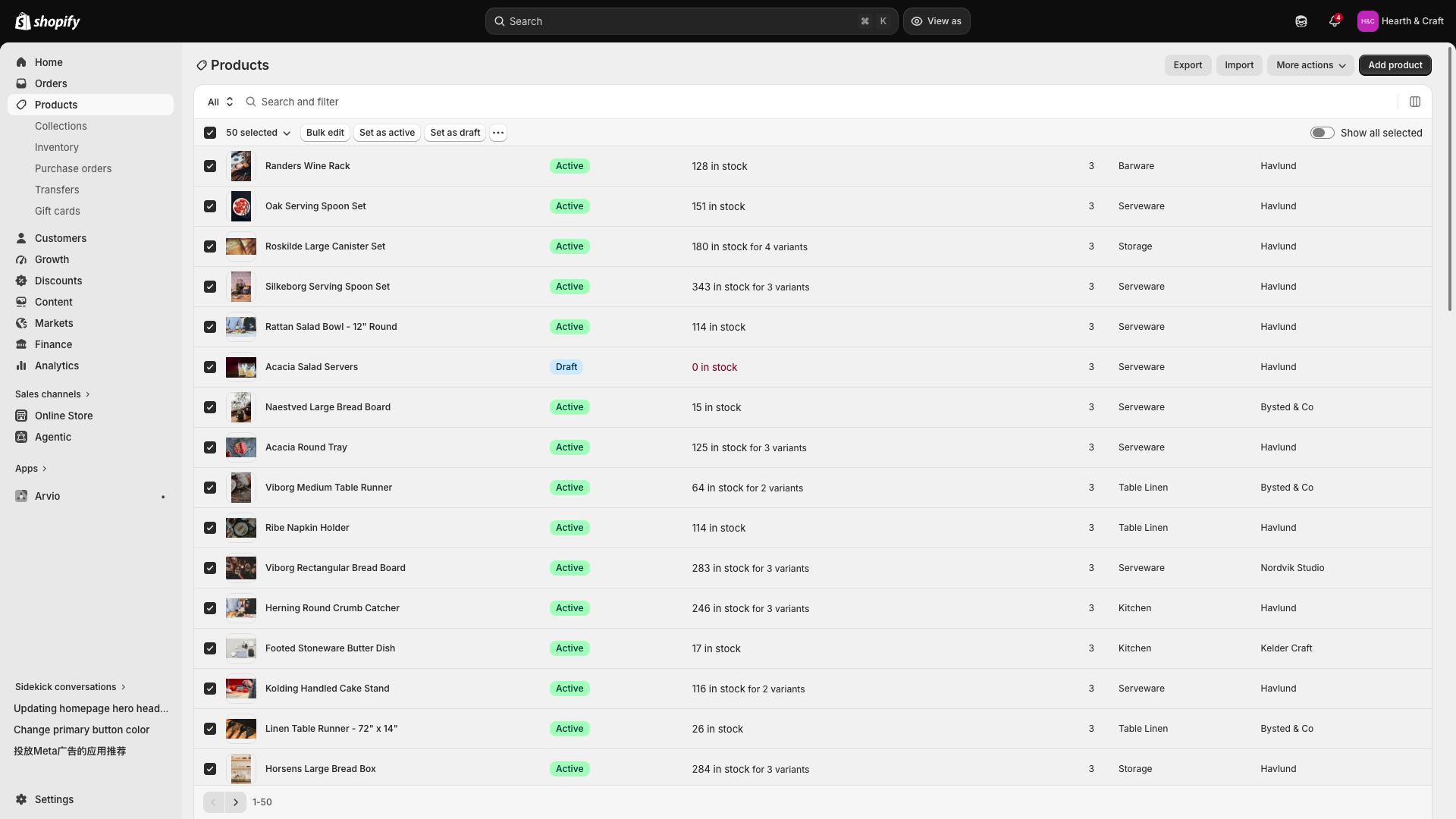This screenshot has height=819, width=1456.
Task: Expand the 50 selected dropdown
Action: (x=258, y=133)
